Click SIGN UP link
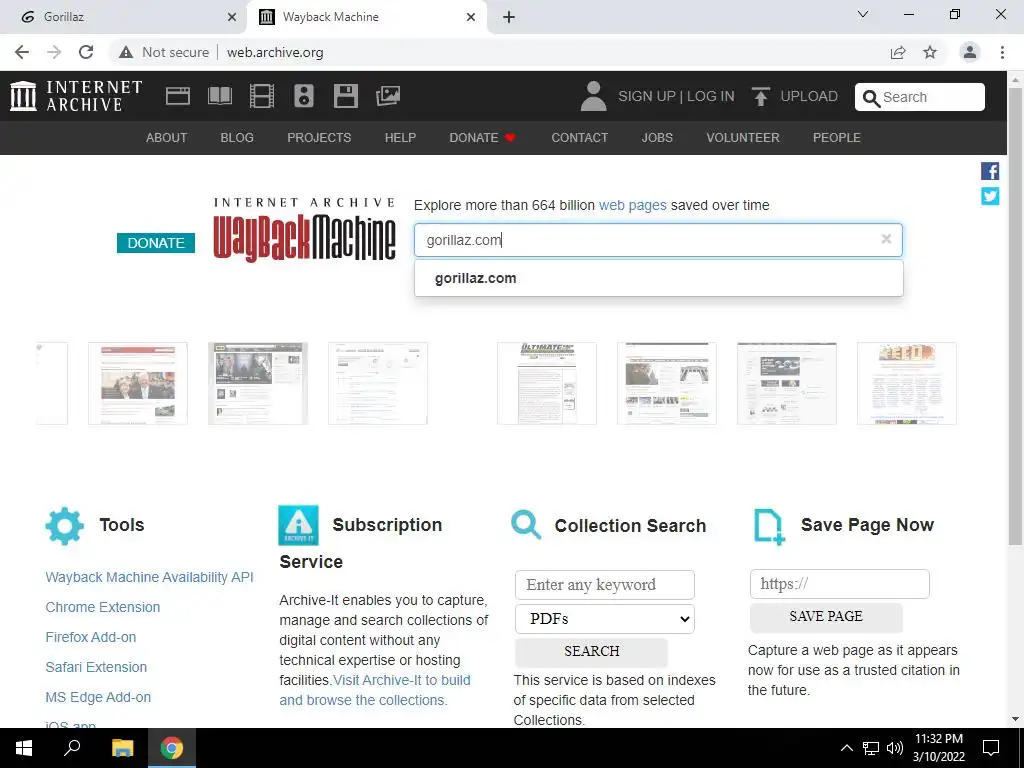 tap(647, 96)
